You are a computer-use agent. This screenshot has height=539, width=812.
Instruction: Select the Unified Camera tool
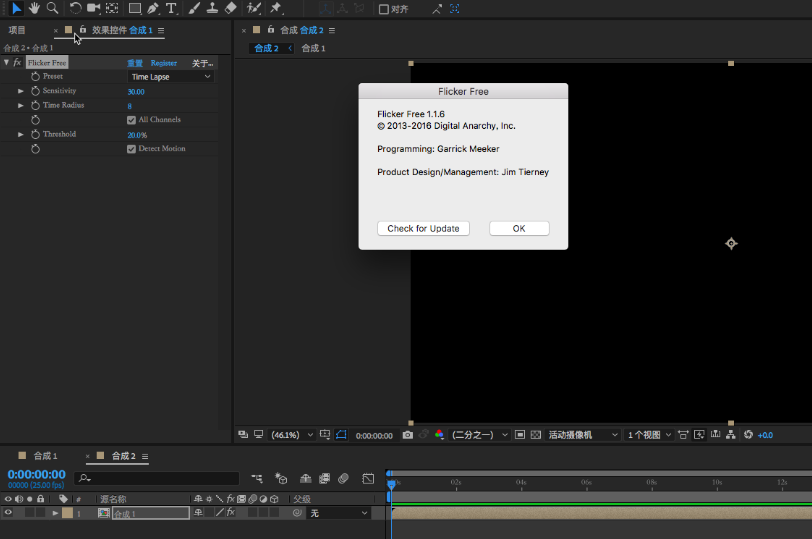pyautogui.click(x=94, y=8)
